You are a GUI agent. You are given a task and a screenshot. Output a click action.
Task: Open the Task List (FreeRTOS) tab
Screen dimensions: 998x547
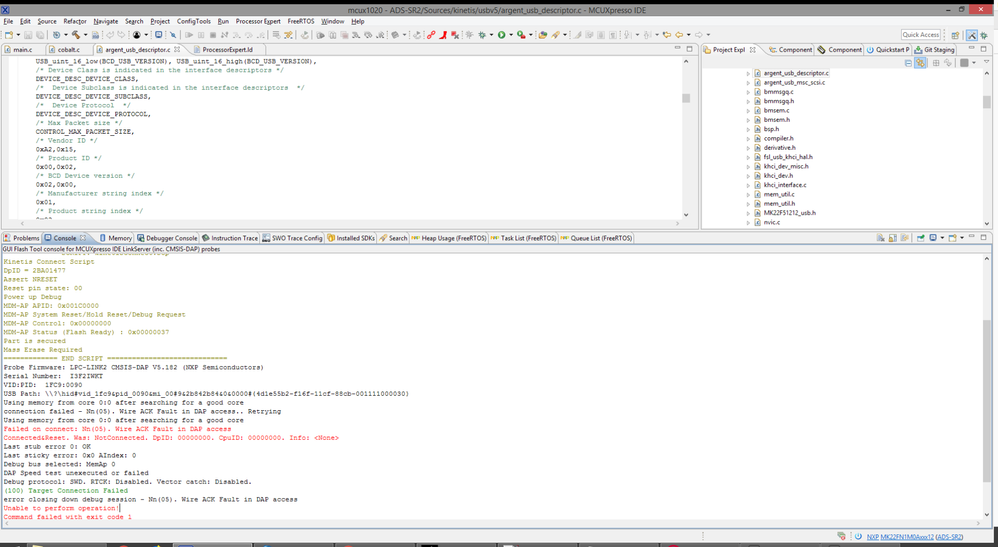pos(523,238)
